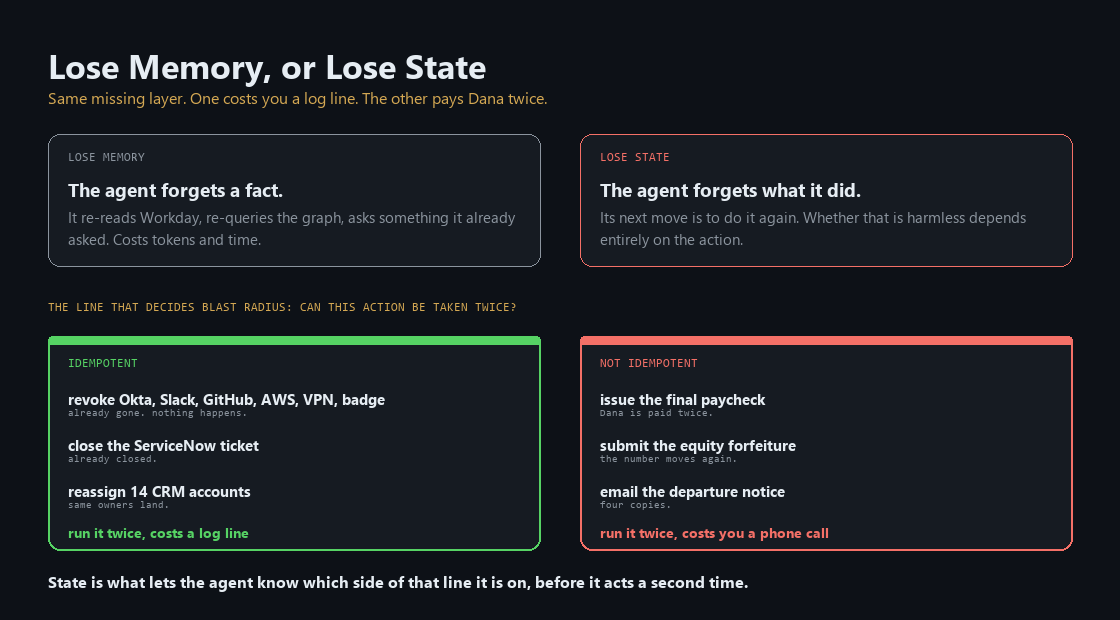
Task: Select 'submit the equity forfeiture' item
Action: [698, 446]
